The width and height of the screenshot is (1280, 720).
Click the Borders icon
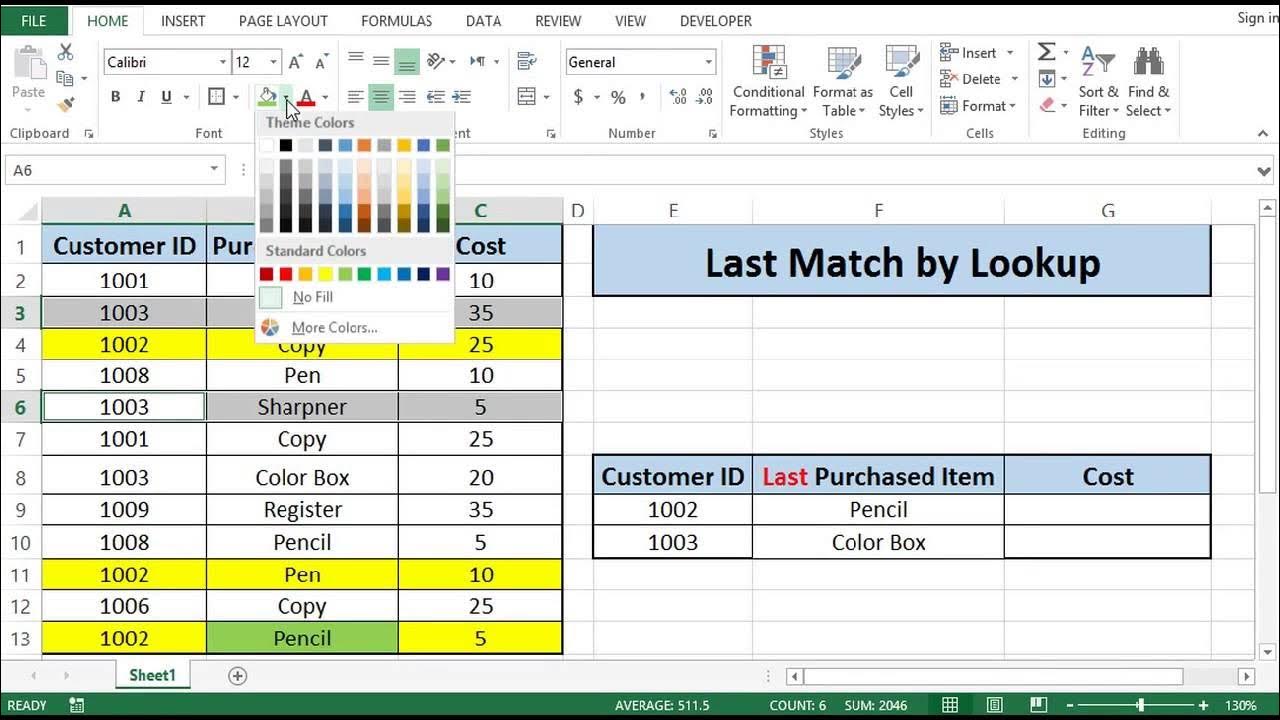pos(216,97)
